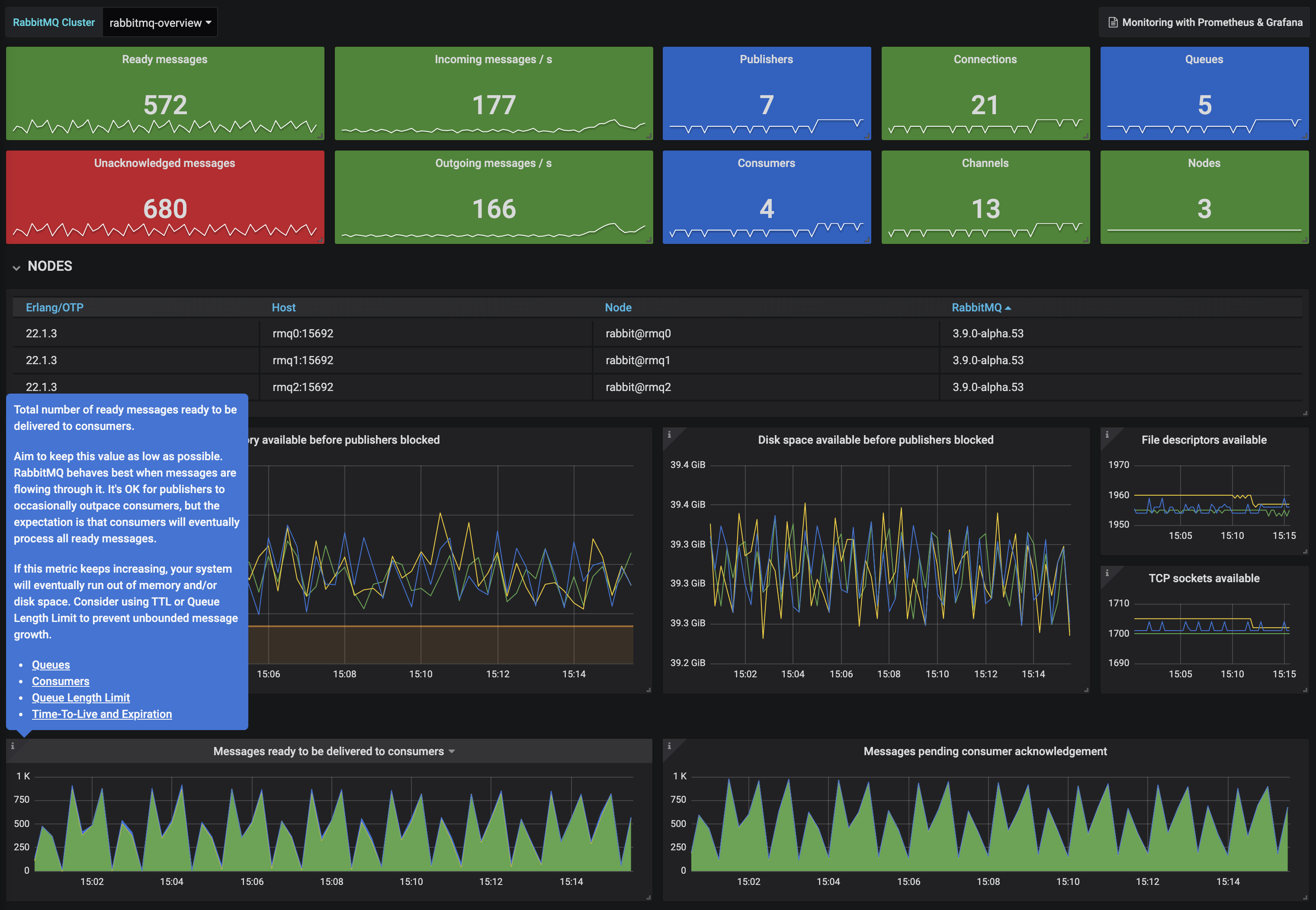Open the Queue Length Limit link
This screenshot has height=910, width=1316.
[x=80, y=698]
